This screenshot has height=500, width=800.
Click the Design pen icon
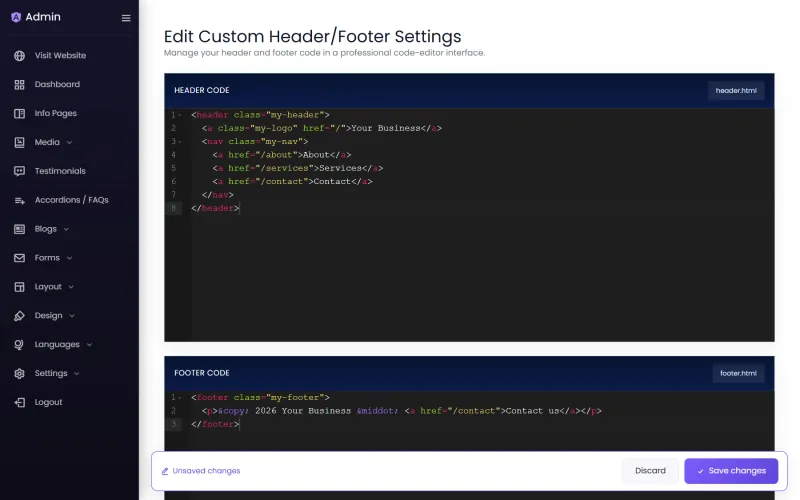pyautogui.click(x=19, y=316)
